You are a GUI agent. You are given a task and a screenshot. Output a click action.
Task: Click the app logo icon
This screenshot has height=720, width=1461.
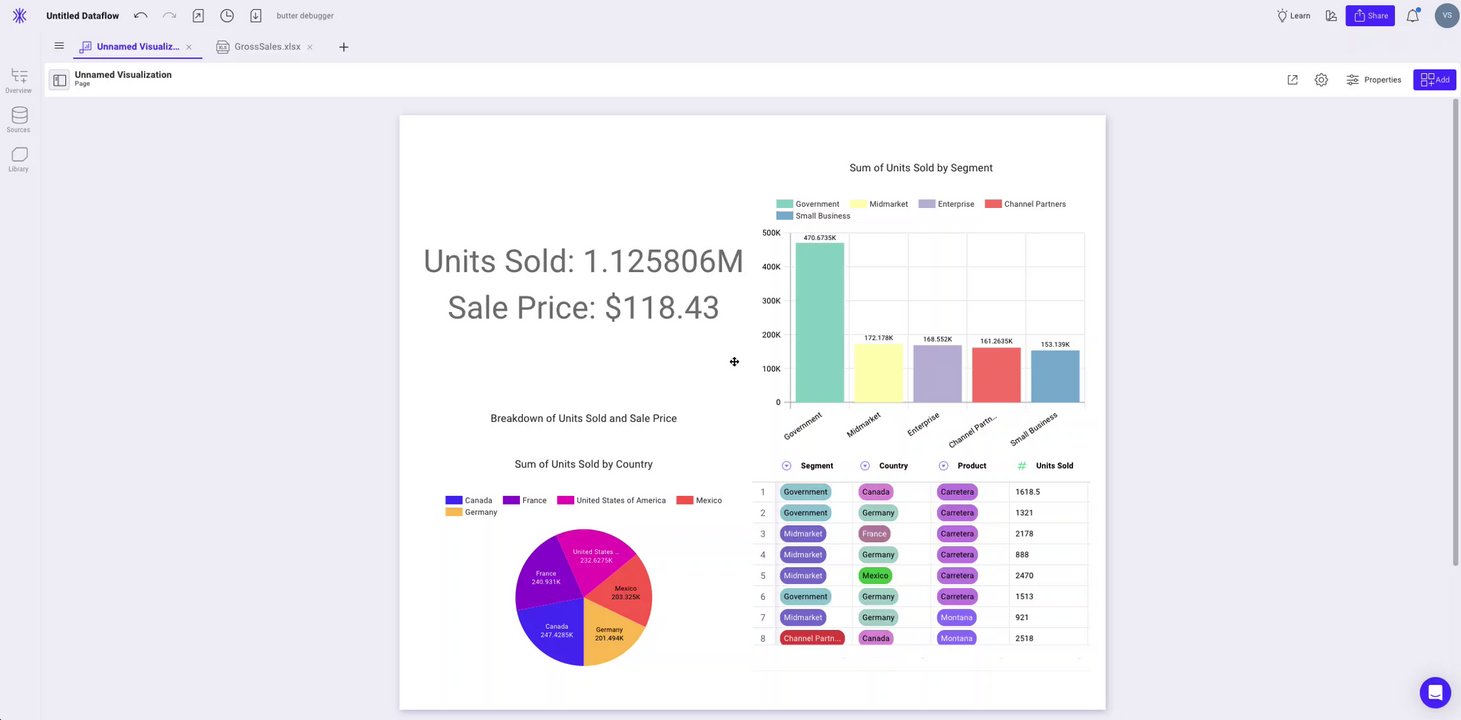click(19, 16)
